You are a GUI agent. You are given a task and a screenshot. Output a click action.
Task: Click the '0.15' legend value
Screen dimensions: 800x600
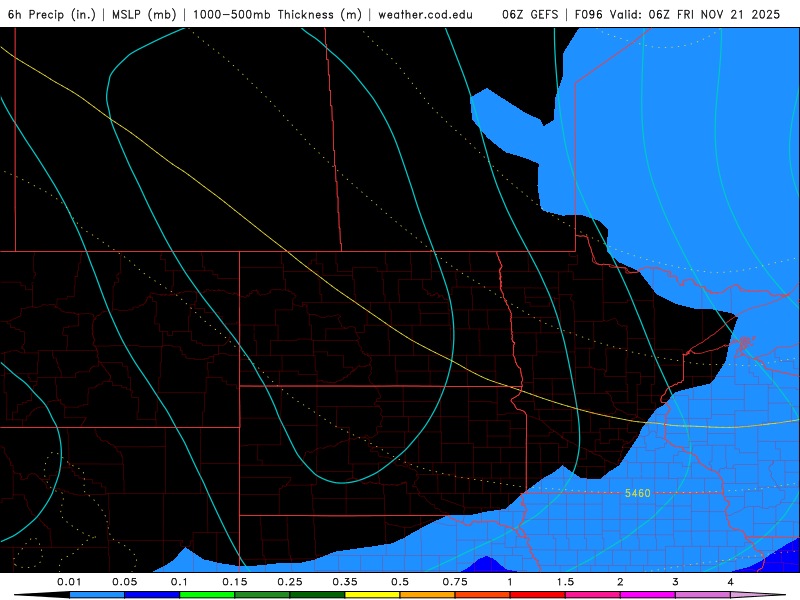coord(235,582)
